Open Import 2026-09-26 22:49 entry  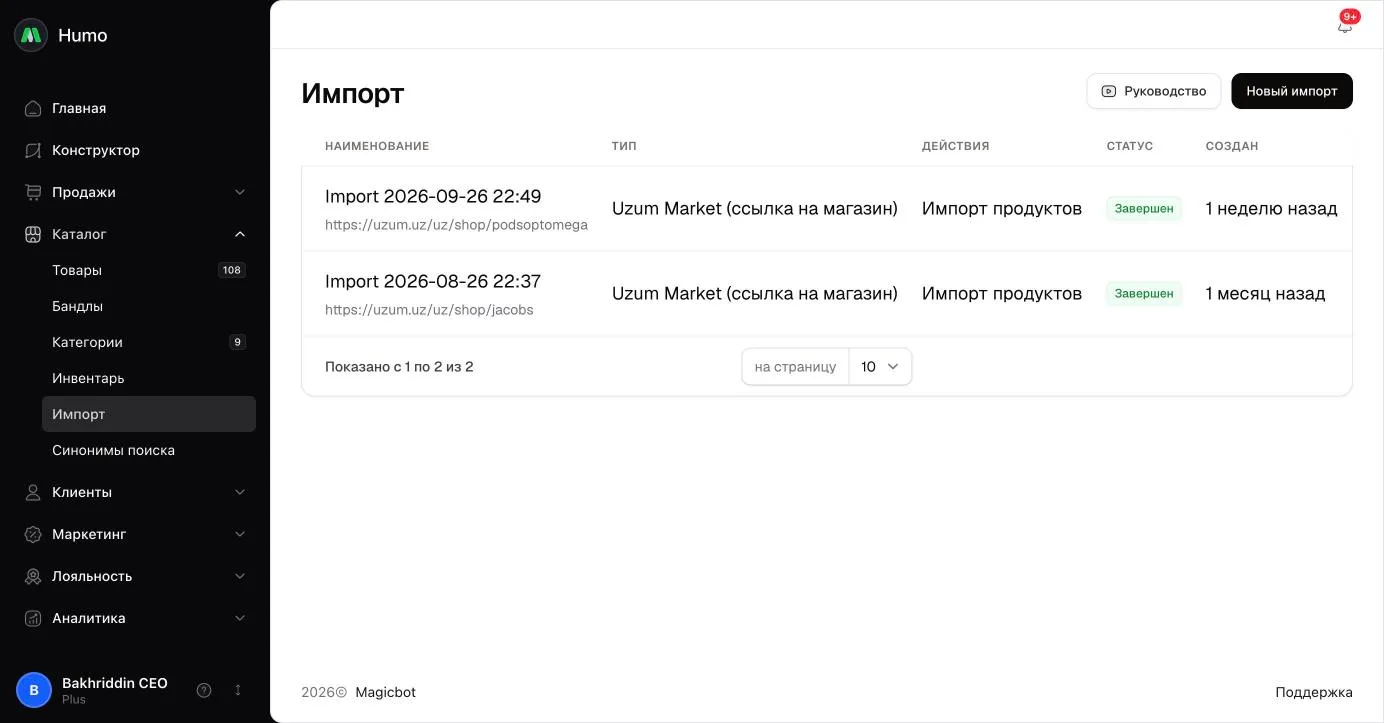pyautogui.click(x=433, y=196)
